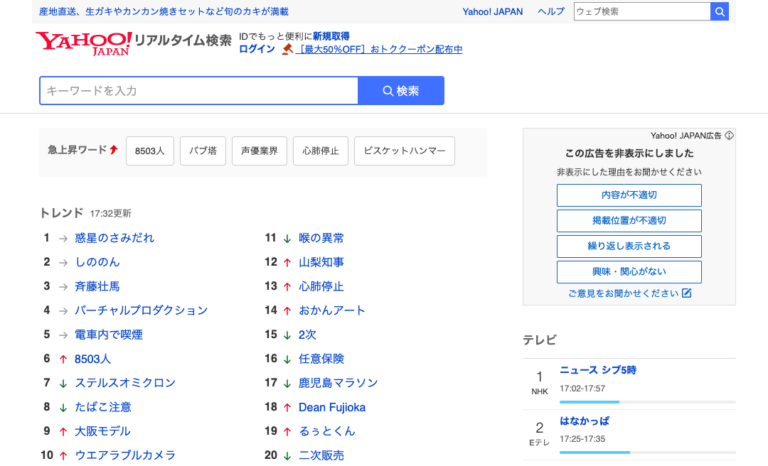Open trend るぅとくん

[x=327, y=431]
